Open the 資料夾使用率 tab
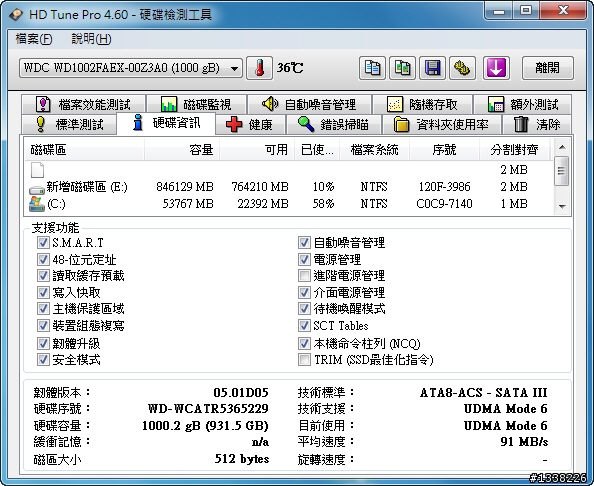594x486 pixels. pos(442,124)
